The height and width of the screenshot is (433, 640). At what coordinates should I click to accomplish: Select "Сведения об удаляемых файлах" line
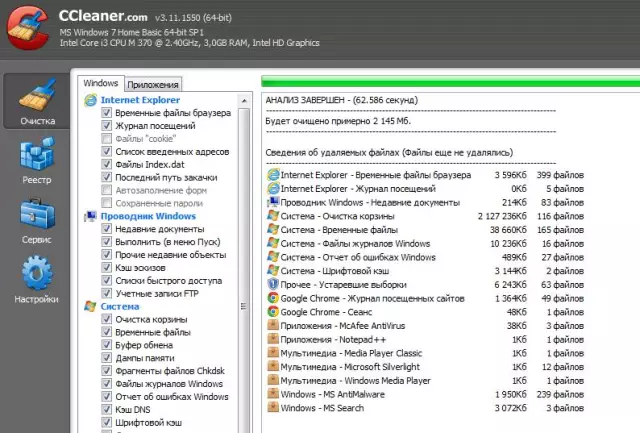tap(332, 153)
